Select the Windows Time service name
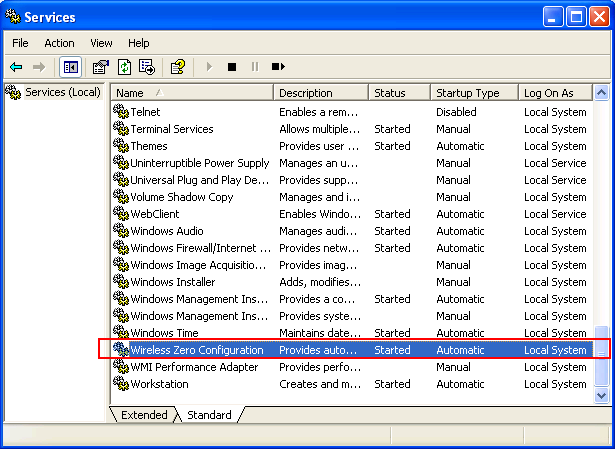The width and height of the screenshot is (615, 449). (164, 333)
